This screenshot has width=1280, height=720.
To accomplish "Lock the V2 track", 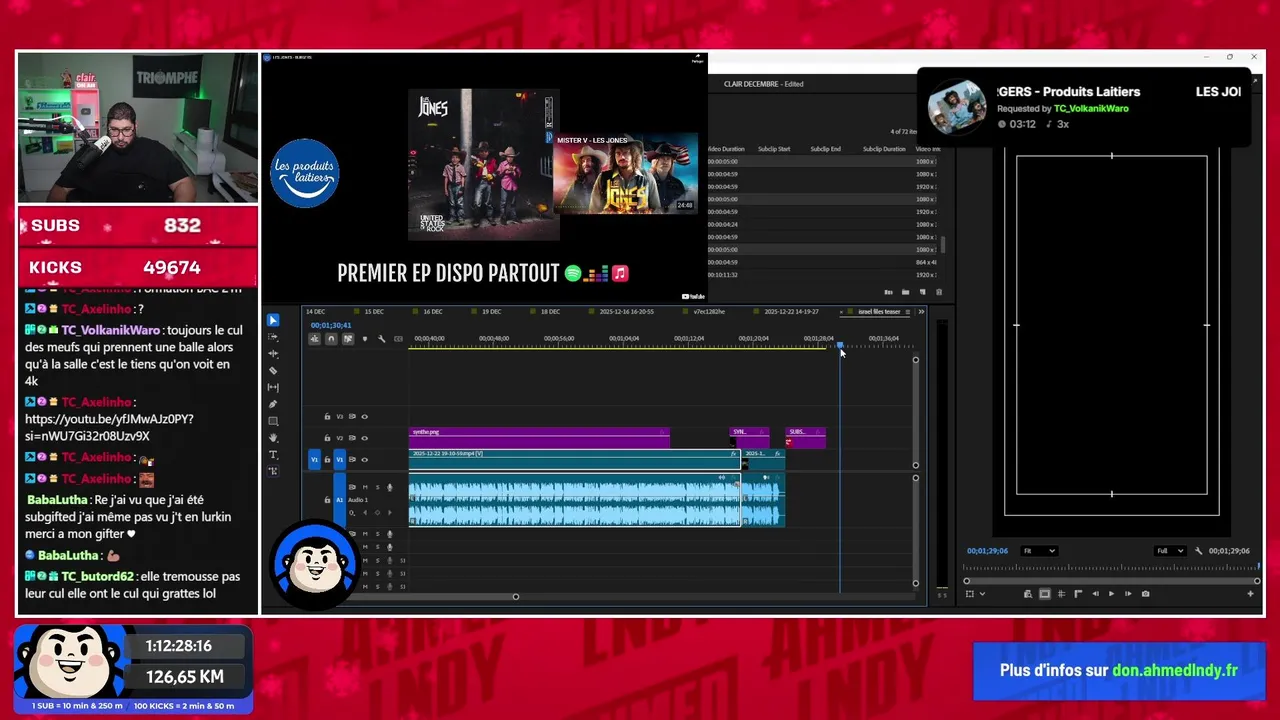I will (x=327, y=438).
